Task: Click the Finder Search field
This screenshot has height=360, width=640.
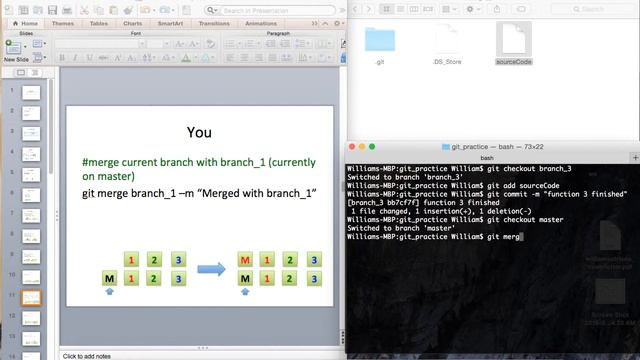Action: click(593, 9)
